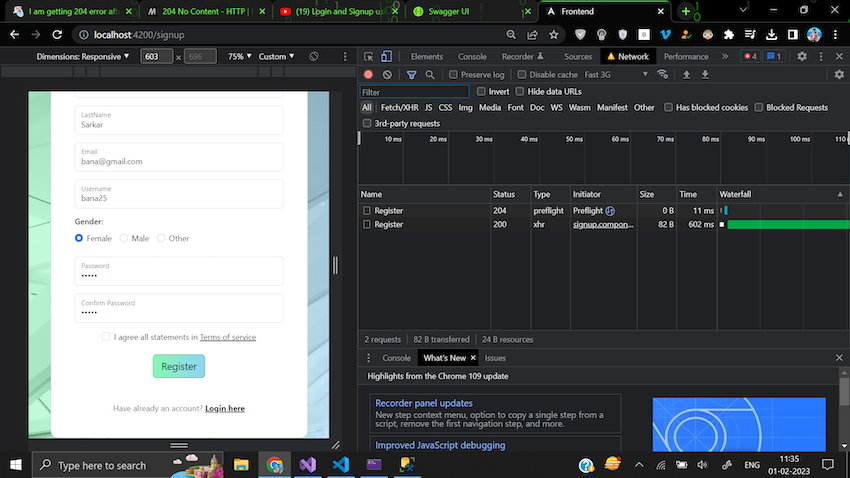Open the Dimensions Responsive dropdown
Screen dimensions: 850x478
click(x=84, y=57)
